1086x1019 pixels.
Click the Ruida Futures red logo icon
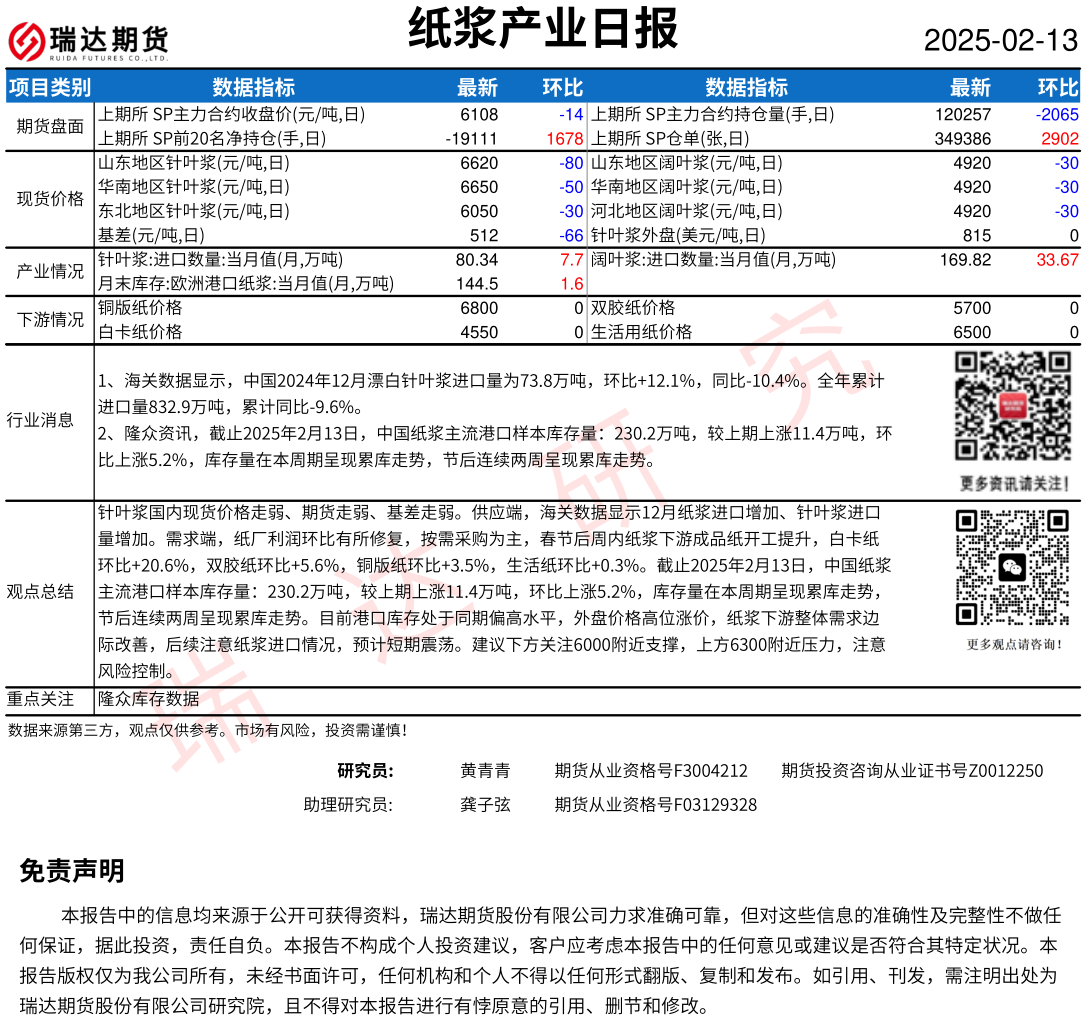26,41
